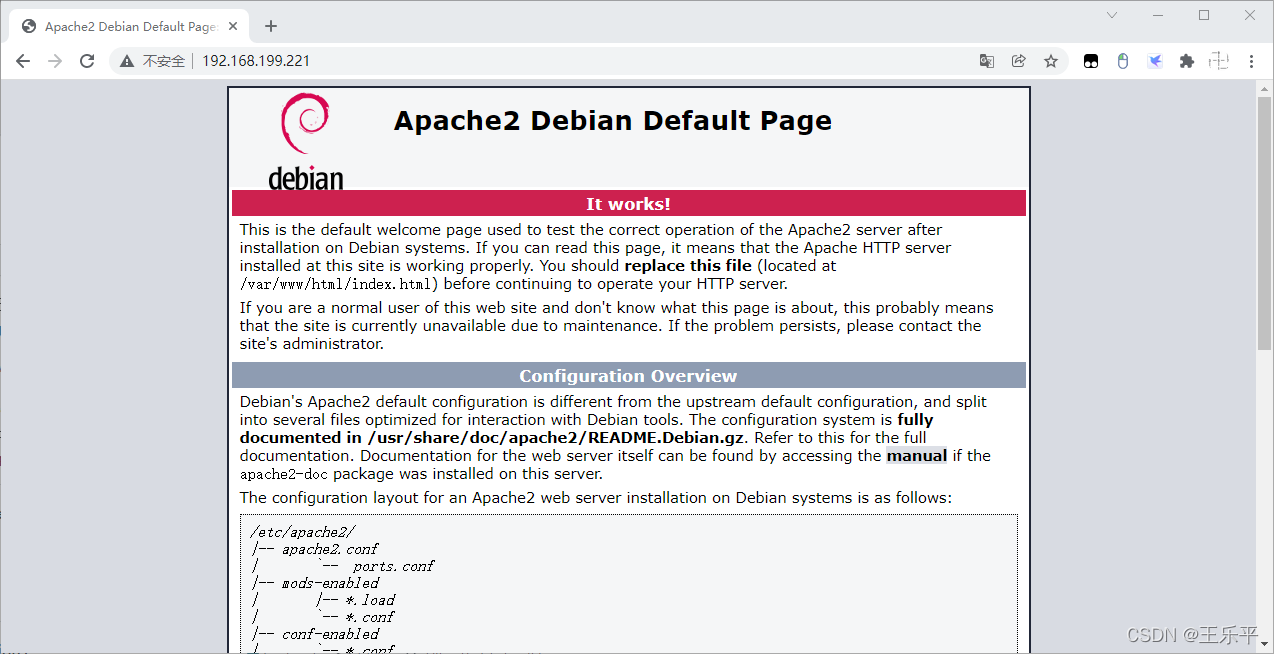Image resolution: width=1274 pixels, height=654 pixels.
Task: Go forward to the next page
Action: tap(55, 61)
